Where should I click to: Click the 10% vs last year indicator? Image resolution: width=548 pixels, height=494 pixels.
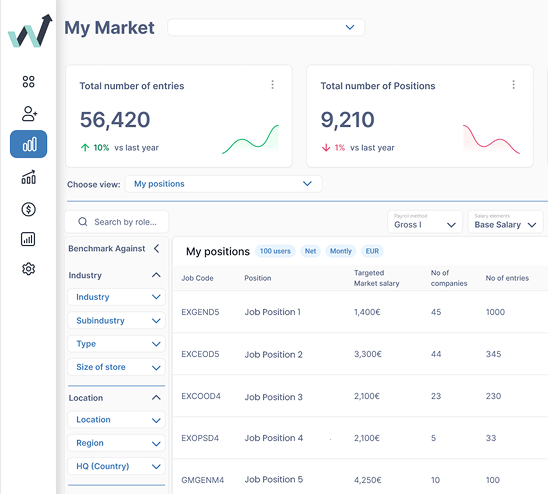120,148
